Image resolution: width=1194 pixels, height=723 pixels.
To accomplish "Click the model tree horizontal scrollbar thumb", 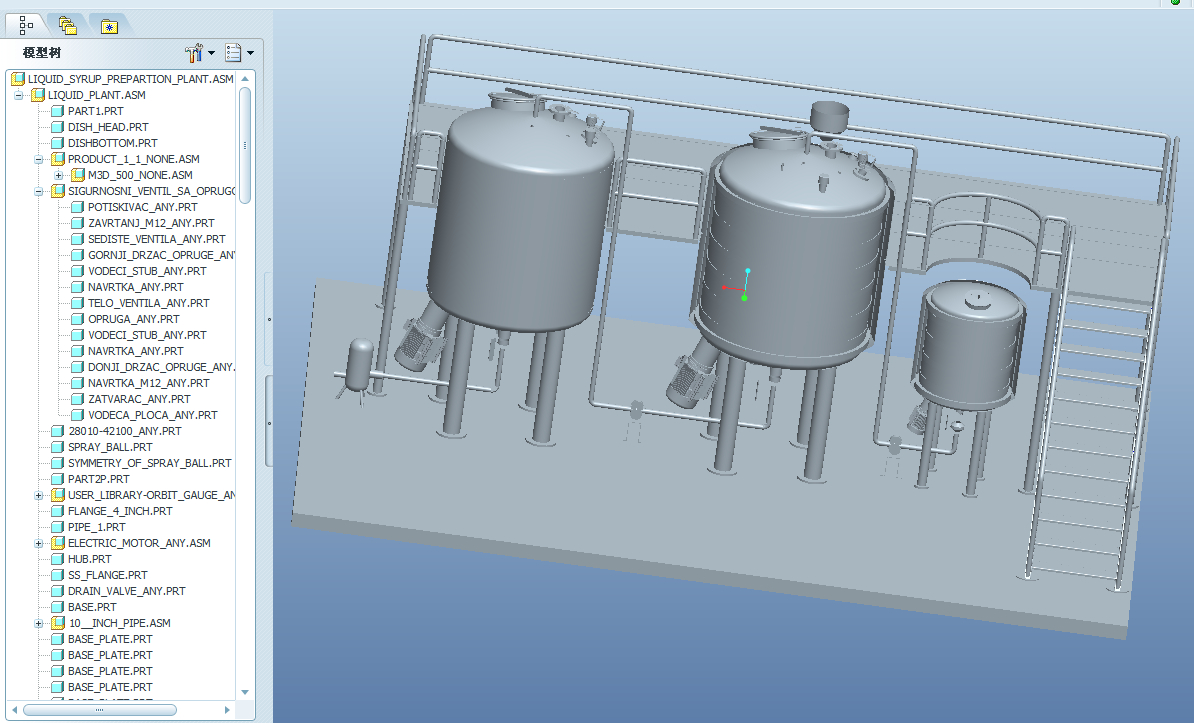I will click(100, 710).
